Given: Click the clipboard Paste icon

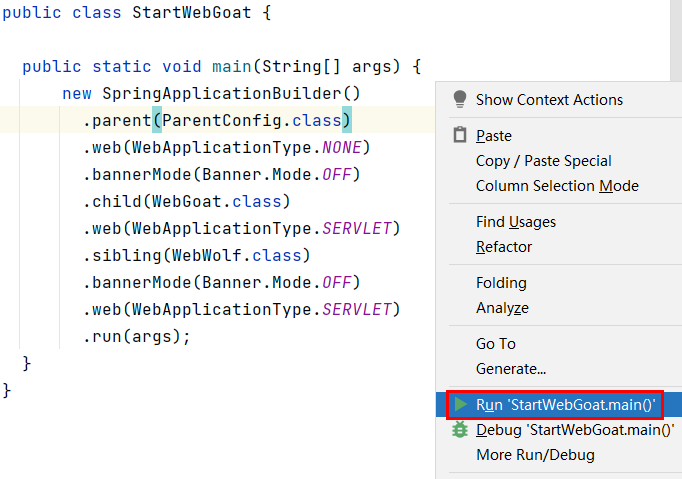Looking at the screenshot, I should 460,135.
